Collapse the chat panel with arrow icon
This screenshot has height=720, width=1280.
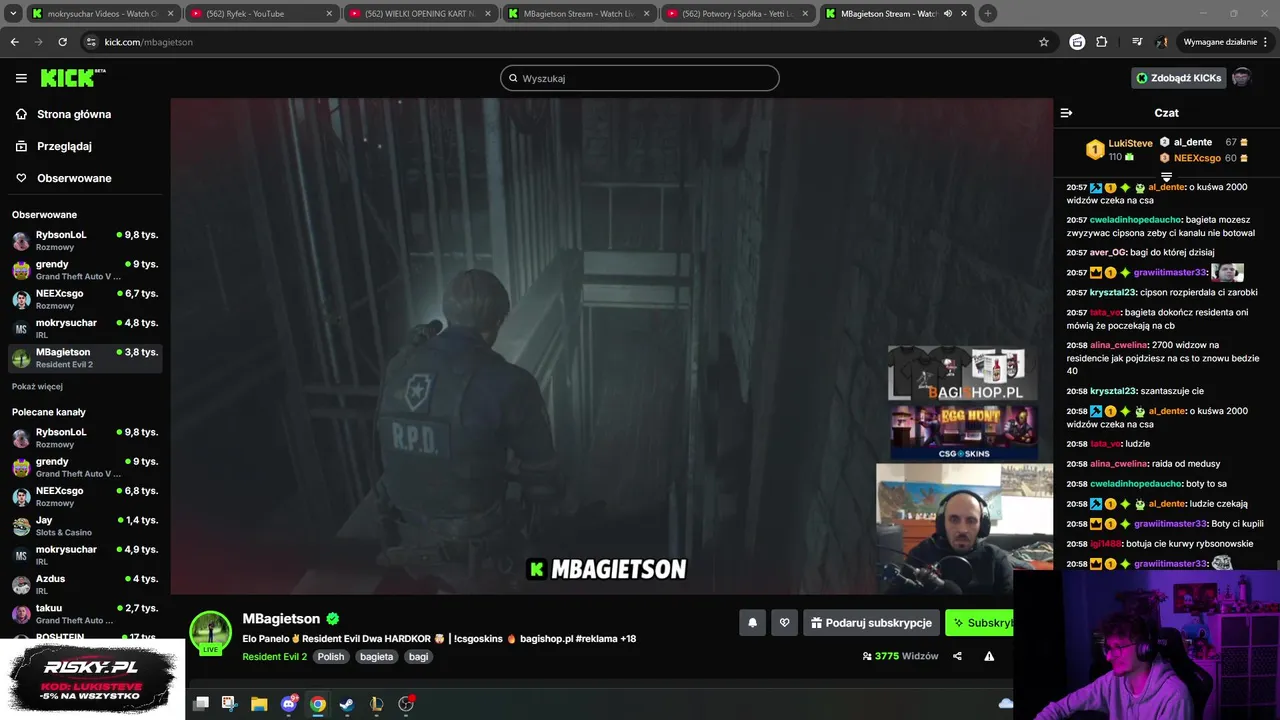[x=1066, y=113]
